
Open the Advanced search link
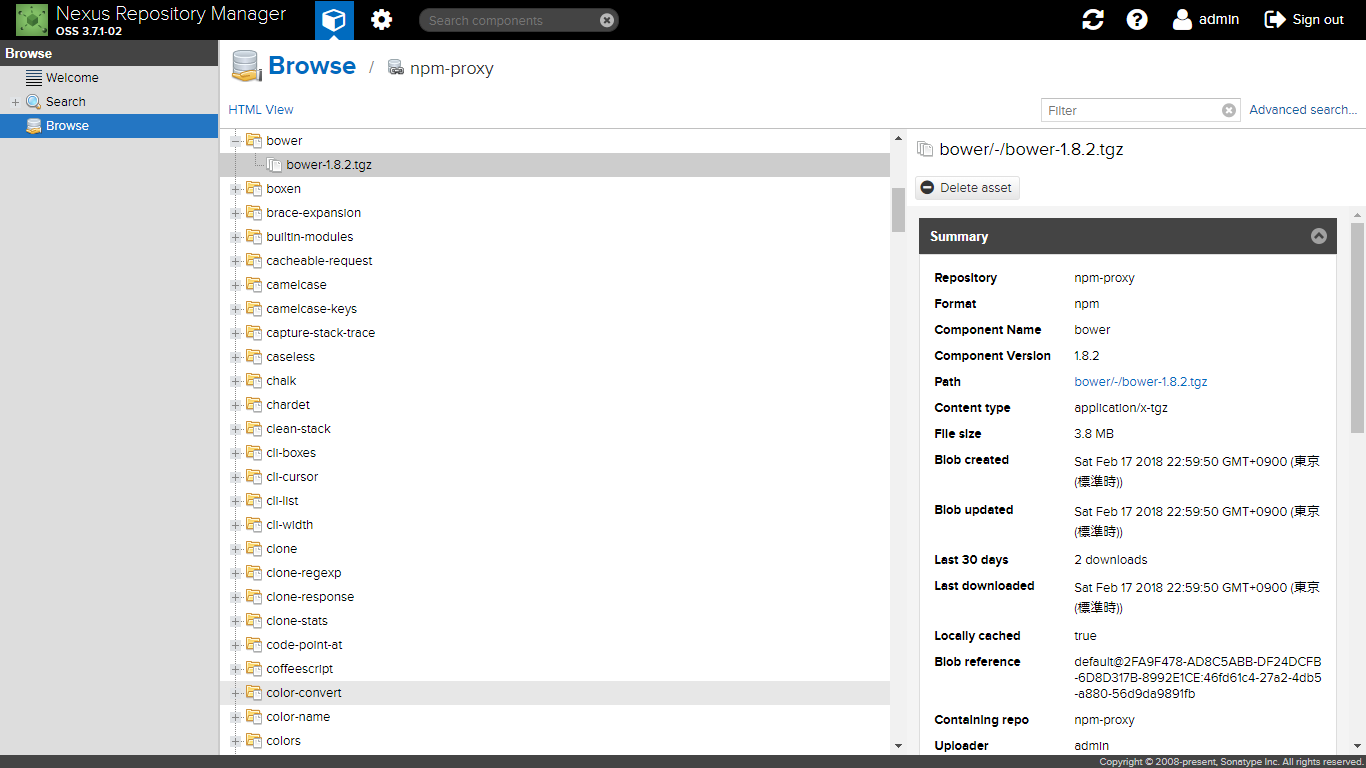coord(1303,110)
